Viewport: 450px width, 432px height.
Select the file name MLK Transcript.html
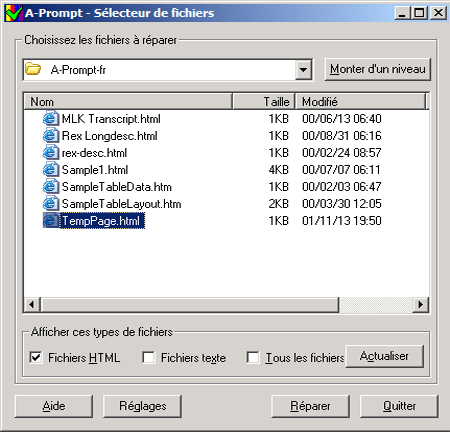tap(111, 119)
